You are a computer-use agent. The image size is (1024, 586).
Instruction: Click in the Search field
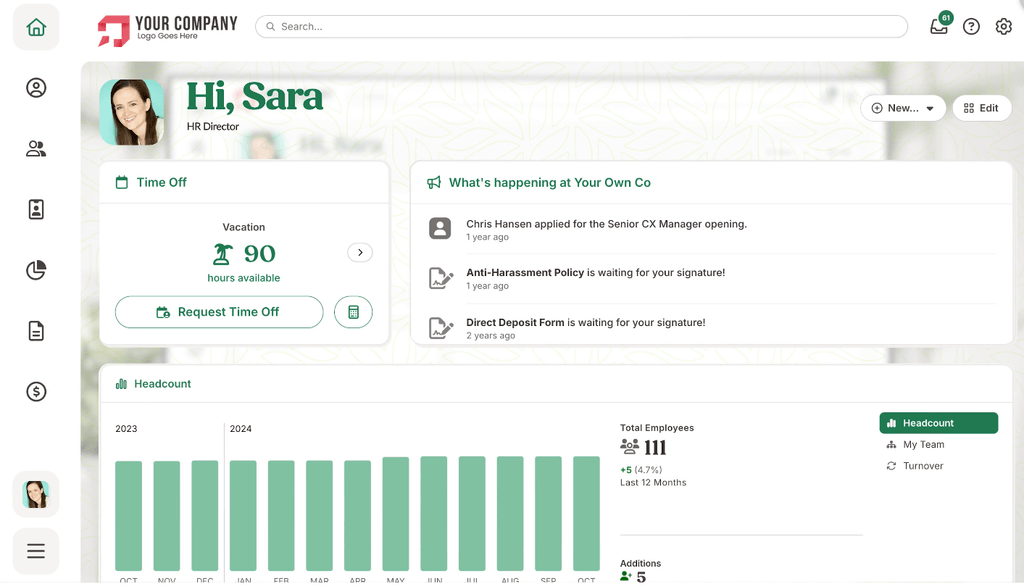(581, 27)
